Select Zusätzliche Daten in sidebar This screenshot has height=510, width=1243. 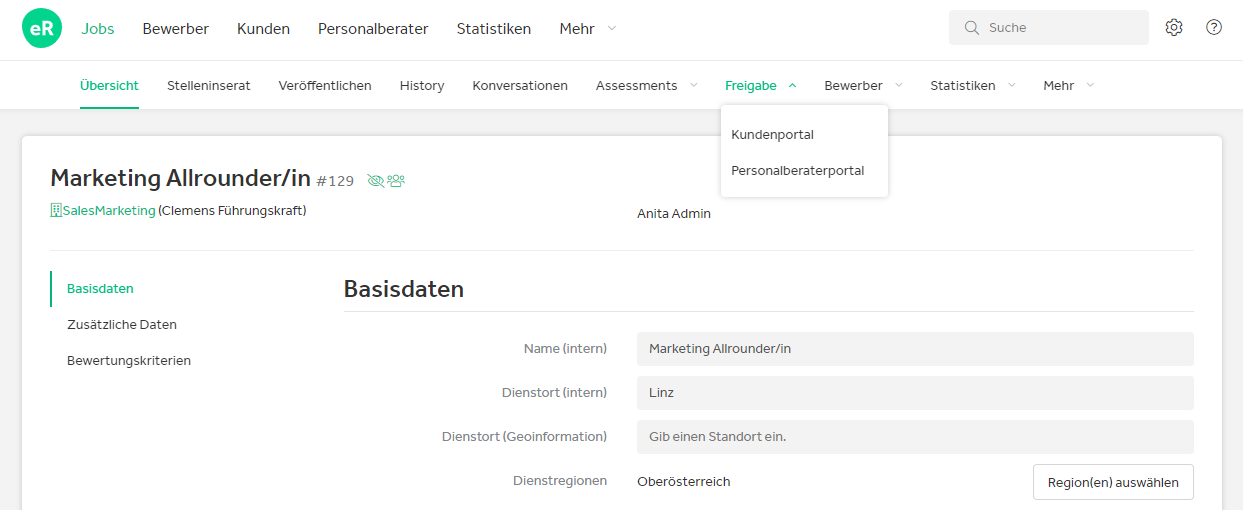pyautogui.click(x=122, y=325)
